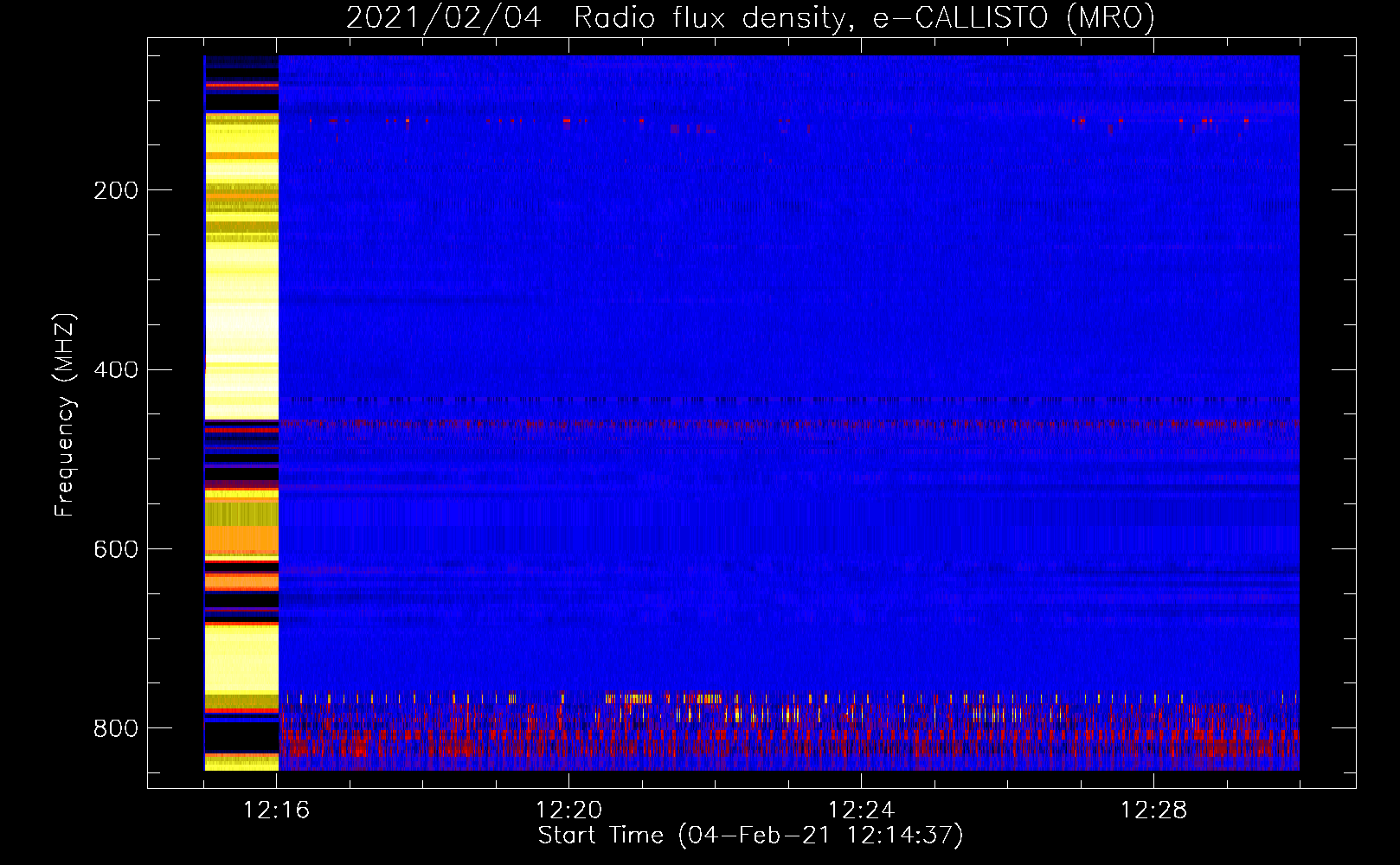Viewport: 1400px width, 865px height.
Task: Click the 200 frequency tick label
Action: tap(115, 190)
